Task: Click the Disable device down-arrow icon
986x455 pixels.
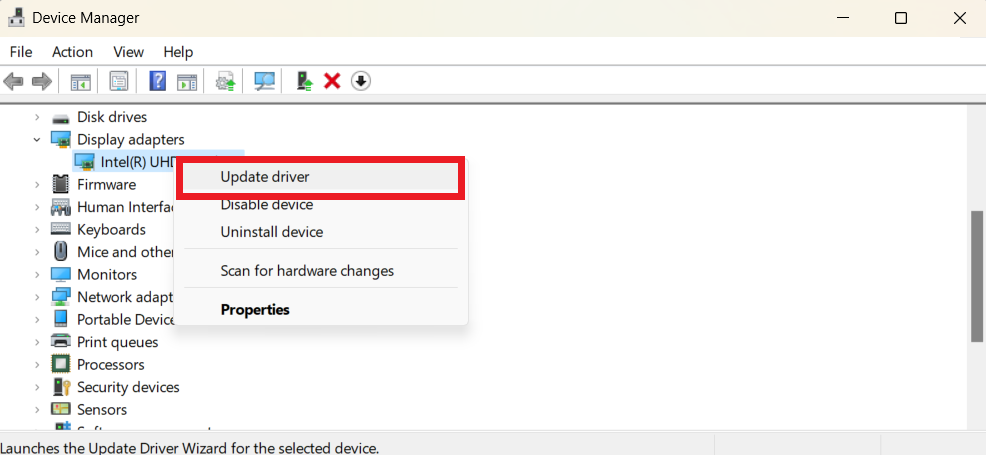Action: (361, 81)
